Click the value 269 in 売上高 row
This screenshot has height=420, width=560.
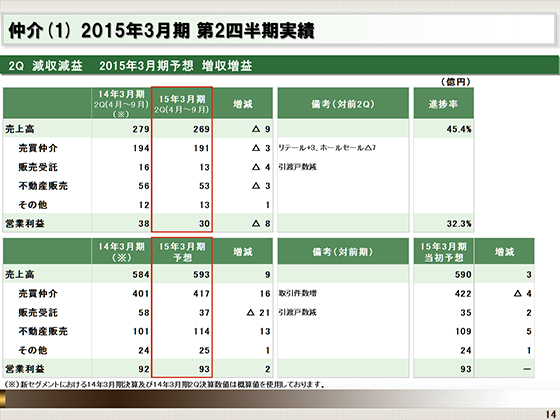pos(201,129)
